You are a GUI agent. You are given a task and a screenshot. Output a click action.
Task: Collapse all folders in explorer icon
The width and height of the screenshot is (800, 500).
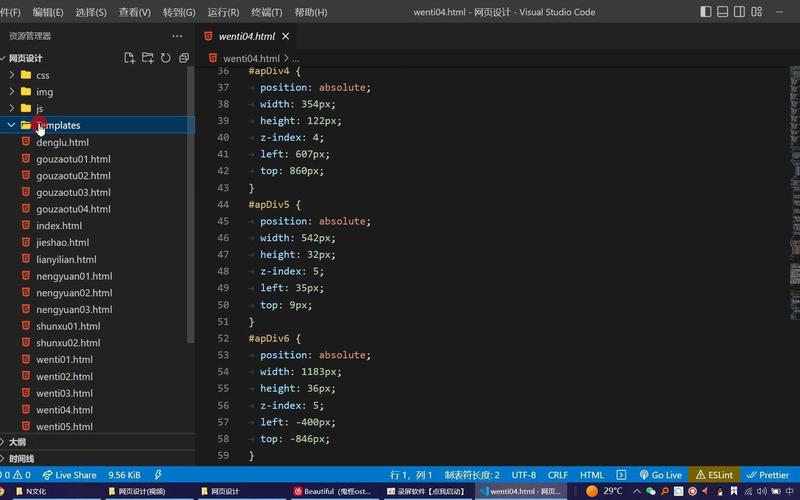tap(184, 58)
